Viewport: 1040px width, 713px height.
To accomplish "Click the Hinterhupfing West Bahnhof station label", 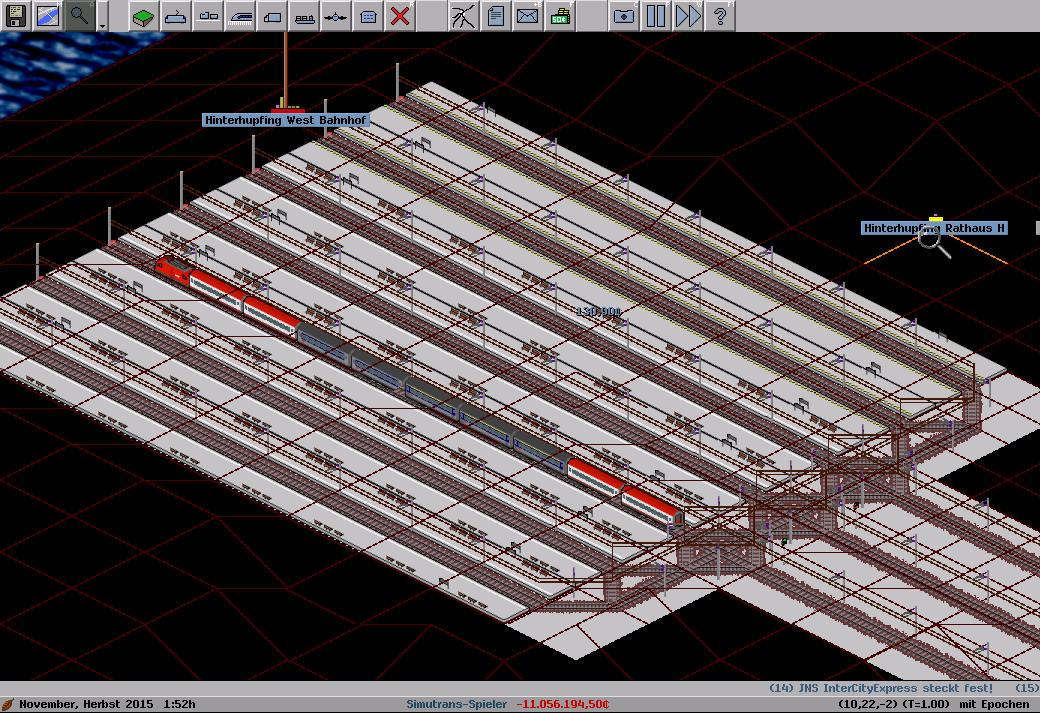I will tap(286, 120).
